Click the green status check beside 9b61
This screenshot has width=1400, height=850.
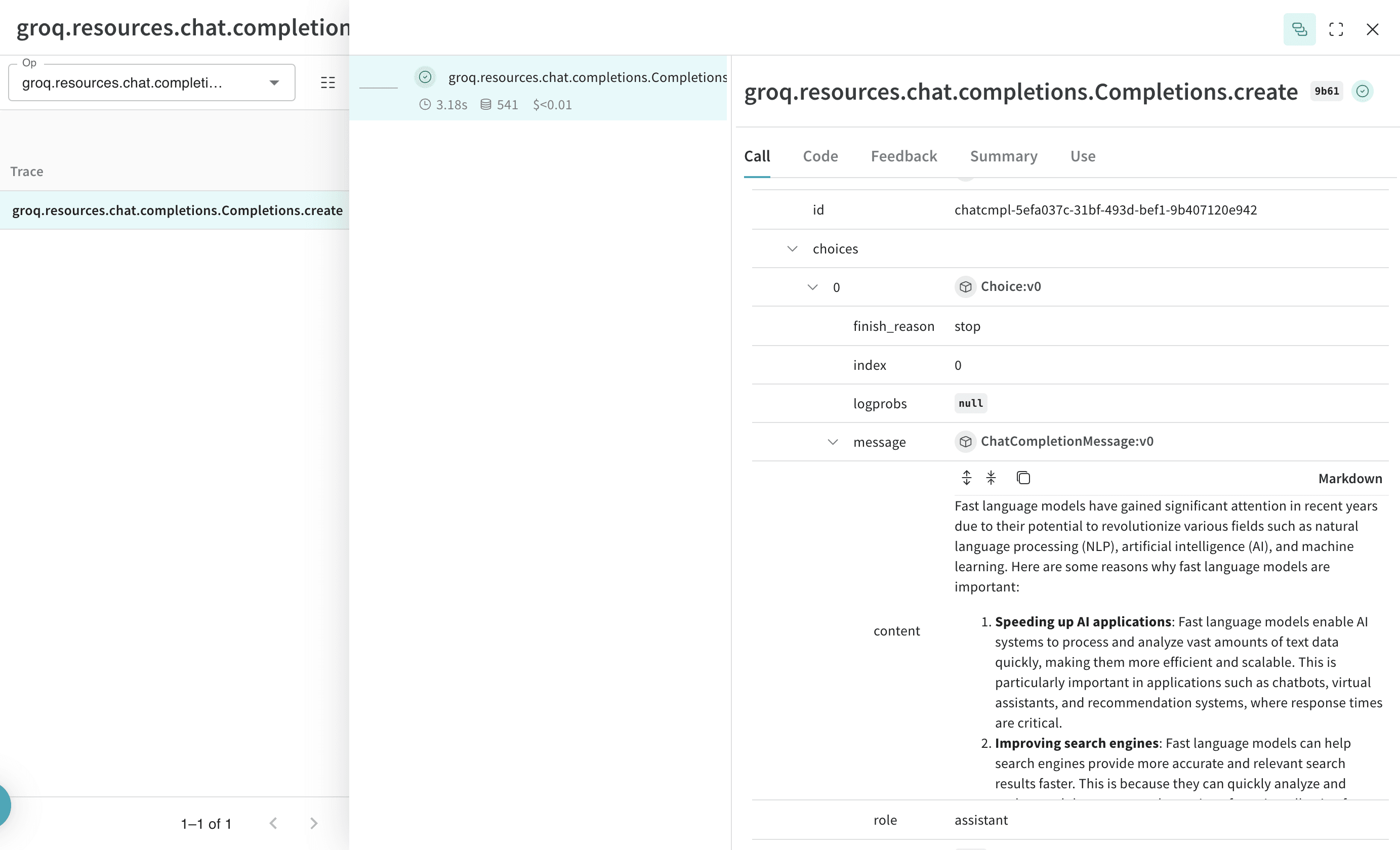click(x=1362, y=91)
